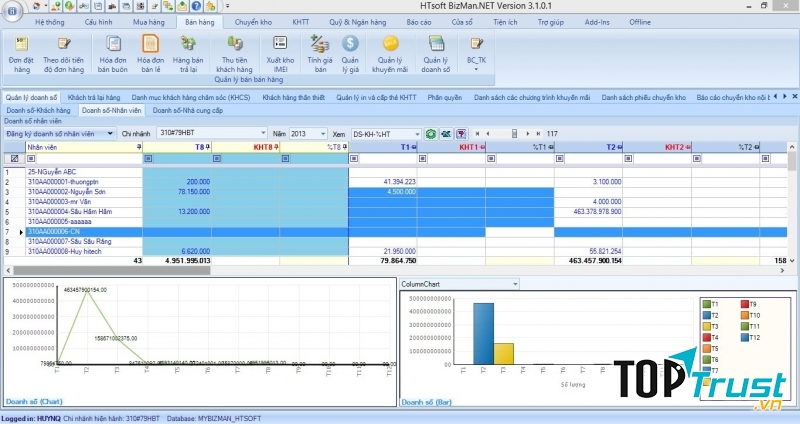Open the Năm 2013 year dropdown

[x=322, y=134]
